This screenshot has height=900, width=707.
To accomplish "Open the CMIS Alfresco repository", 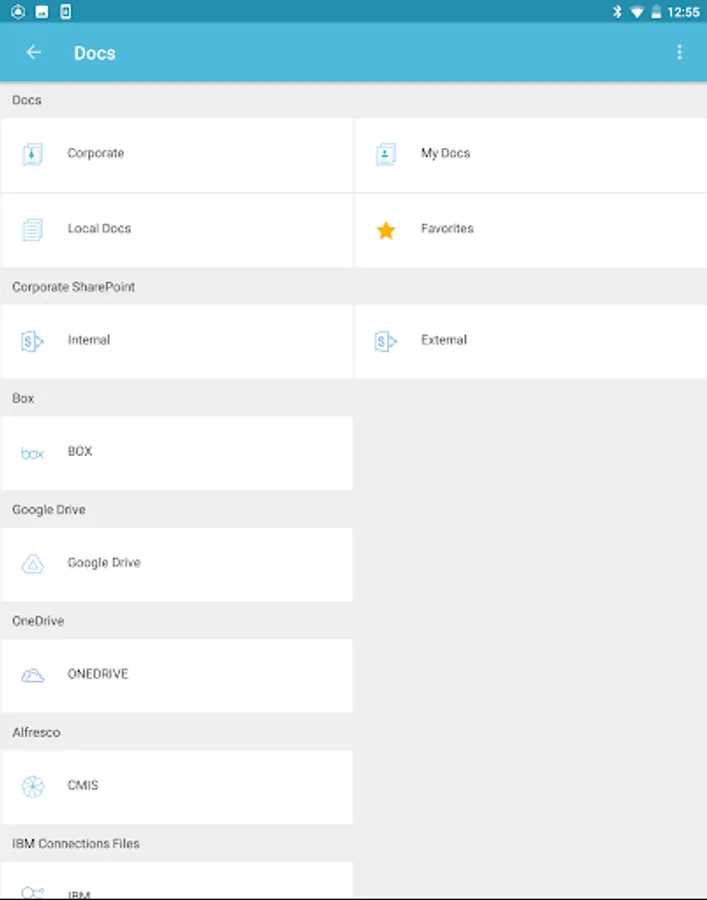I will point(177,787).
